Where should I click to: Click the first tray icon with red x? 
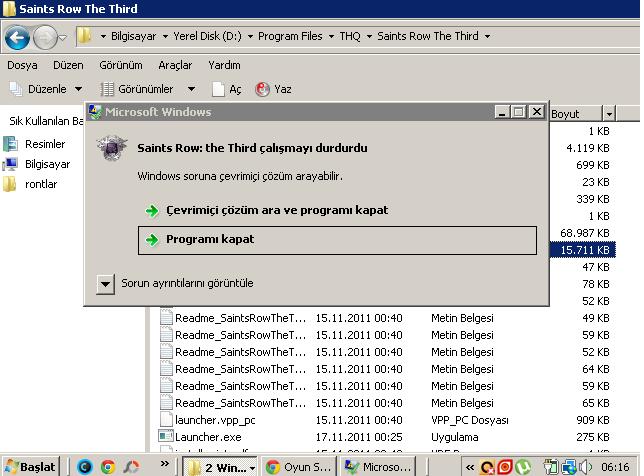[487, 467]
